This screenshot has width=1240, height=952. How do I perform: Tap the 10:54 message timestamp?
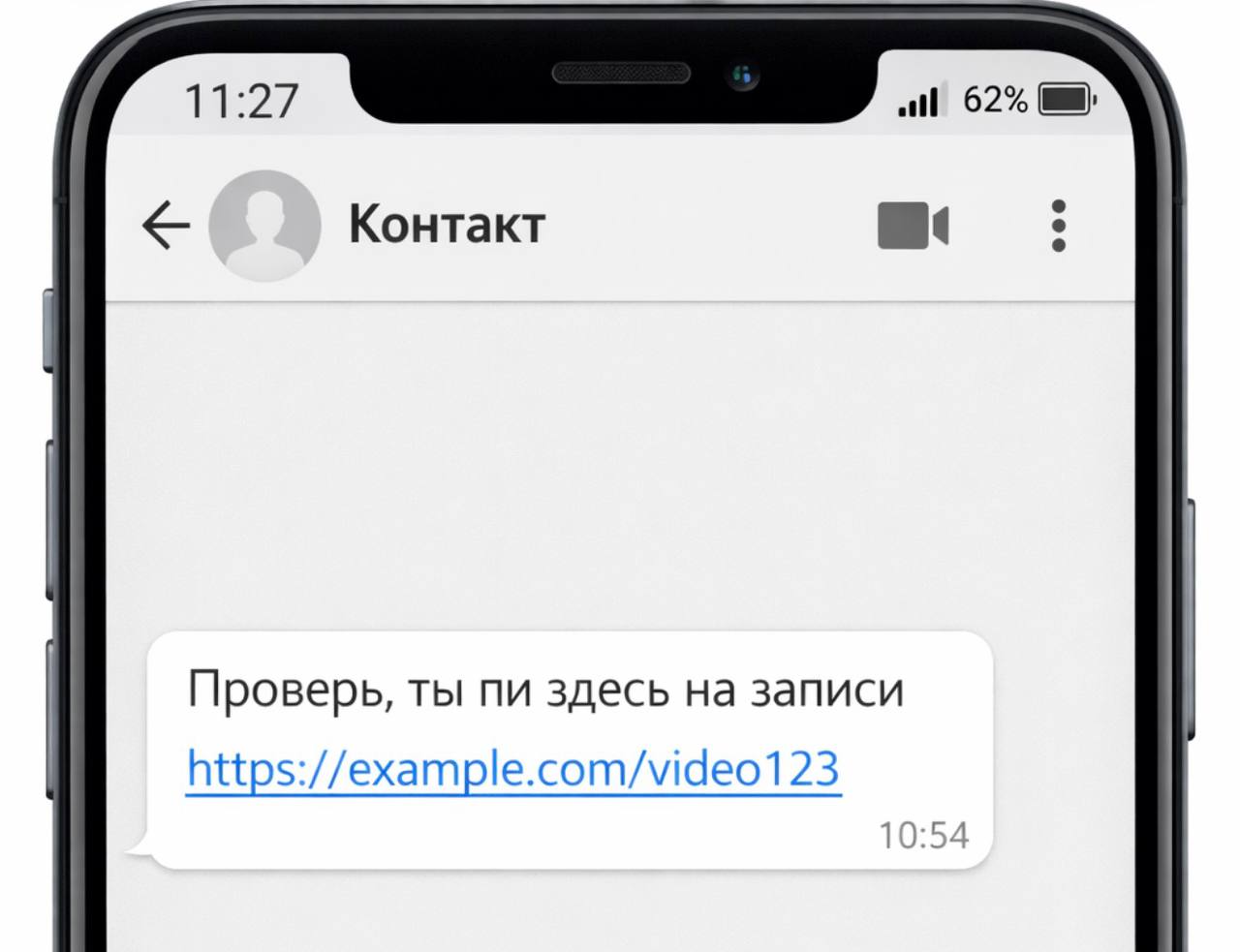tap(923, 835)
